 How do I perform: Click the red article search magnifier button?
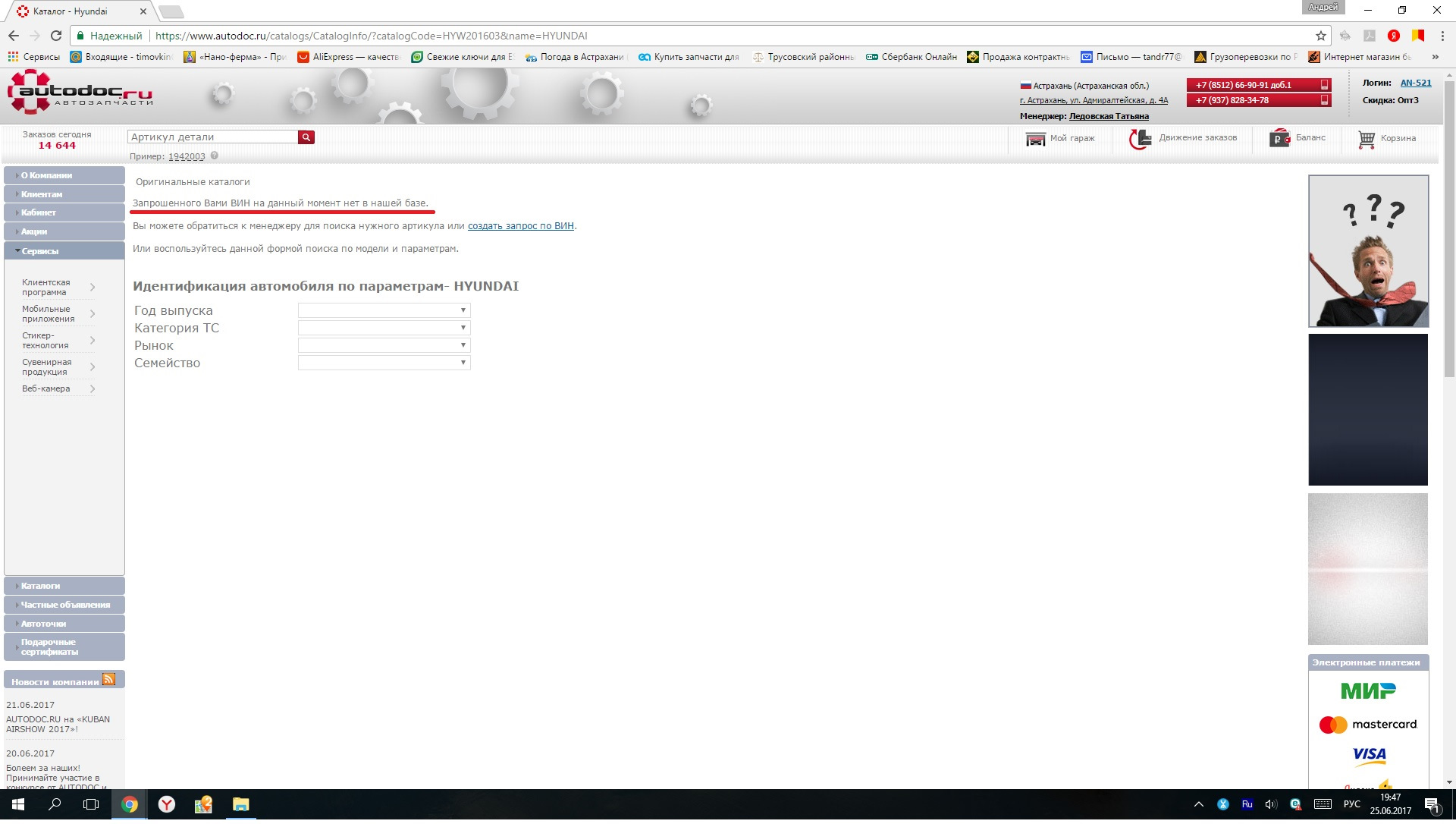[306, 137]
